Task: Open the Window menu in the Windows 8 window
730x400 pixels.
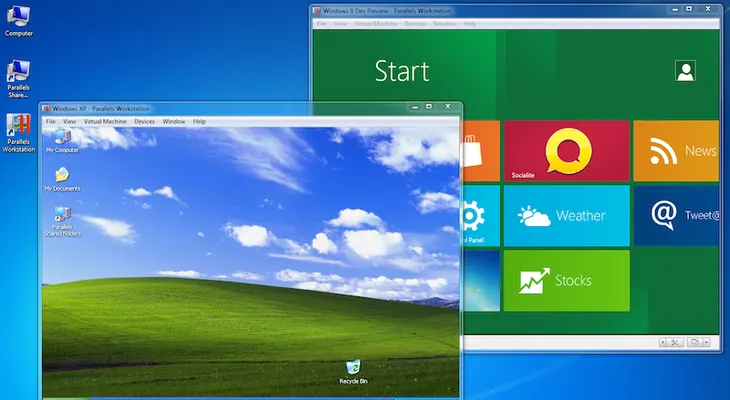Action: coord(444,24)
